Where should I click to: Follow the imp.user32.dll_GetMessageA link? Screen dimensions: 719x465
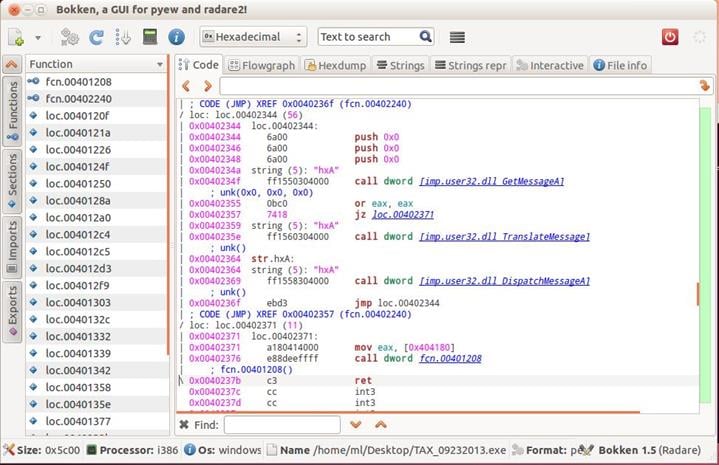(x=492, y=181)
